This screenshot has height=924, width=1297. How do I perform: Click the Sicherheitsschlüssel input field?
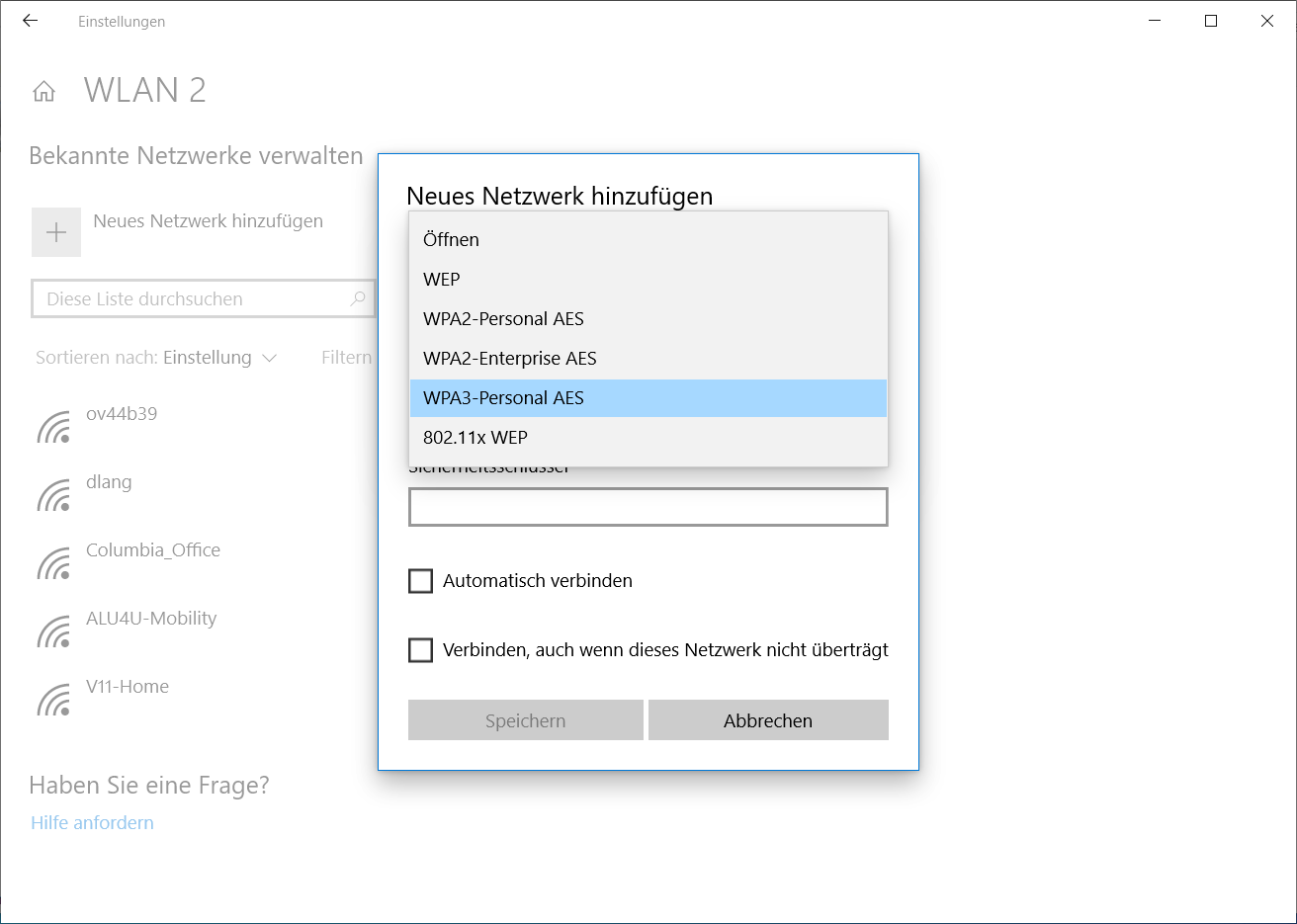(x=648, y=507)
